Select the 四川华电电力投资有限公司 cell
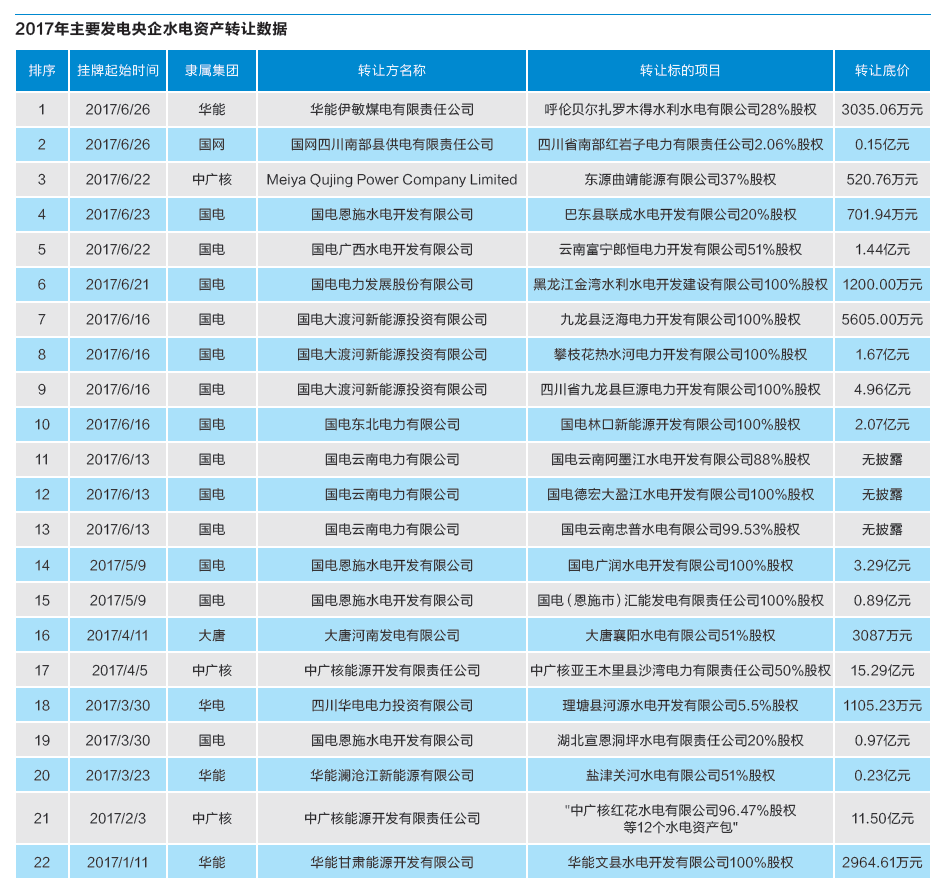 click(x=392, y=706)
